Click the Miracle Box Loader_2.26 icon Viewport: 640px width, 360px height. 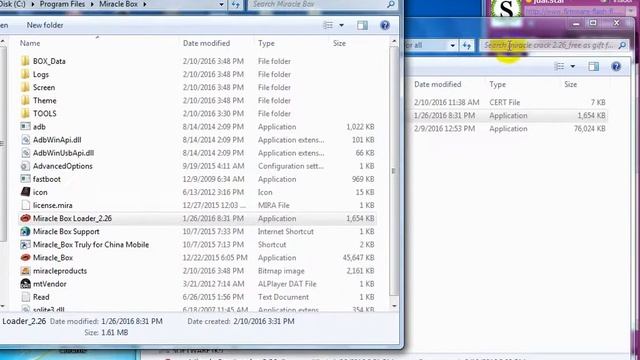coord(25,218)
